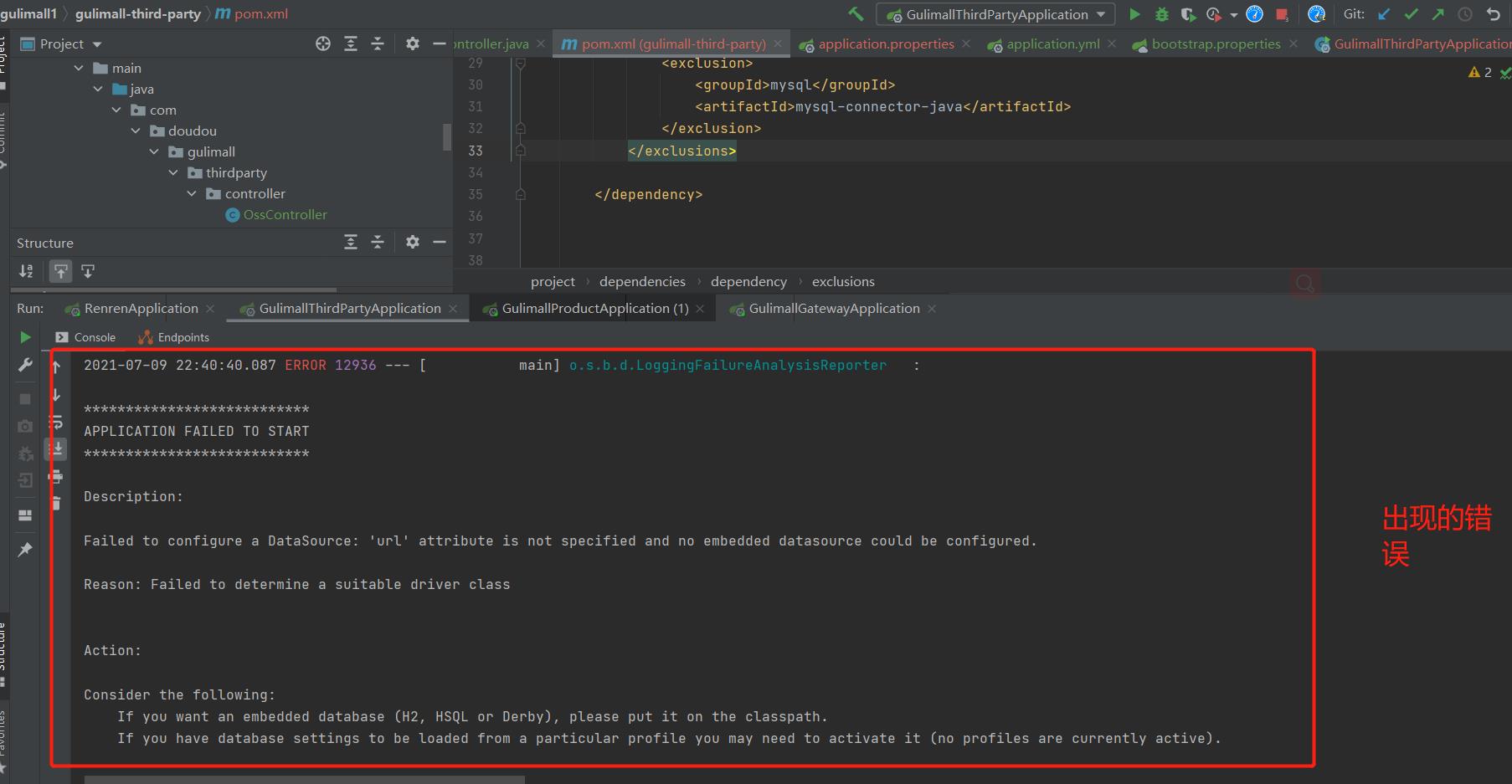Expand all in Project panel
The height and width of the screenshot is (784, 1512).
click(x=351, y=44)
